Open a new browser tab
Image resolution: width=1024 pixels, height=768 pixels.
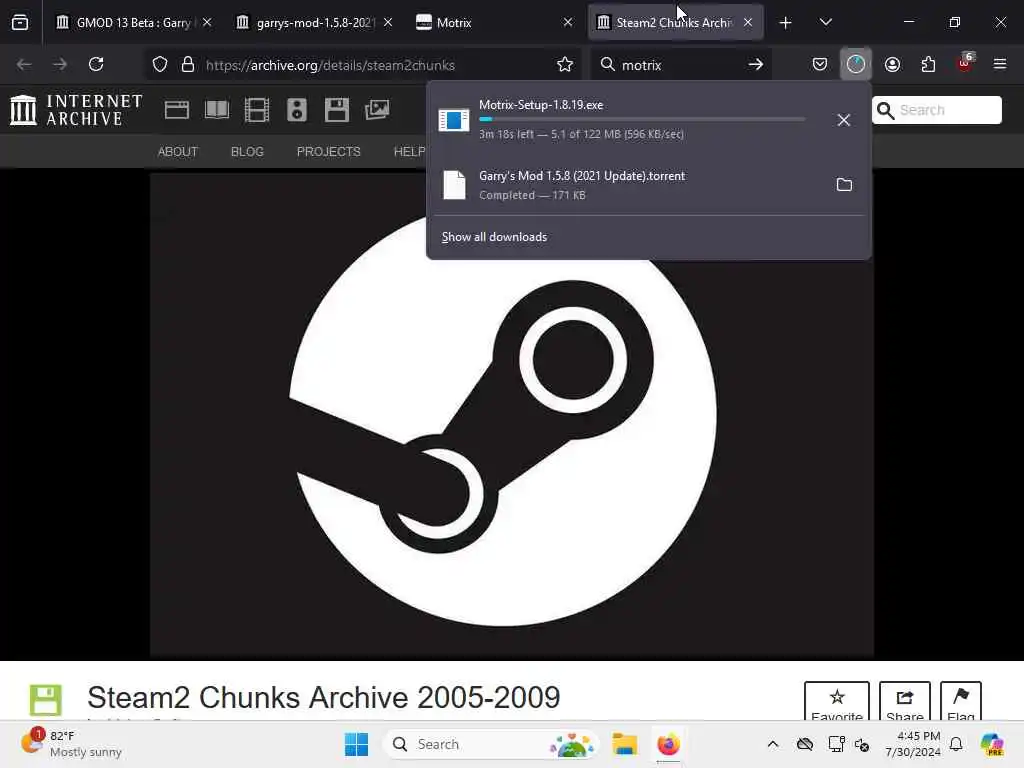pyautogui.click(x=786, y=23)
